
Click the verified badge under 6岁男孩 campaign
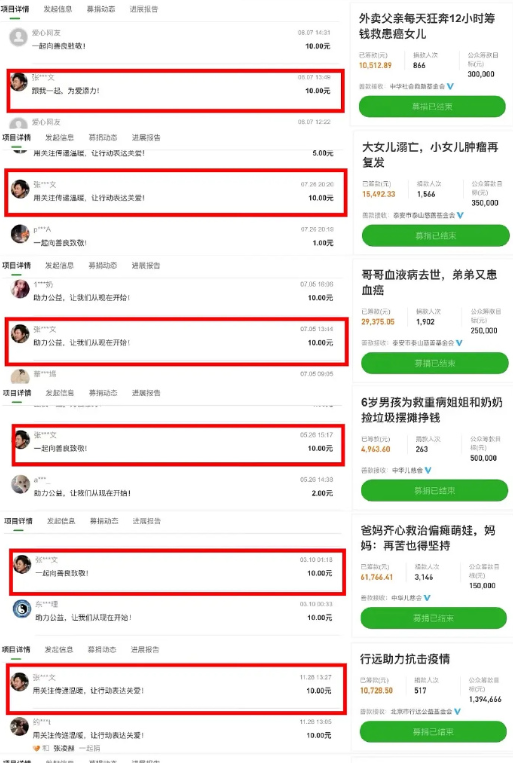pyautogui.click(x=428, y=470)
